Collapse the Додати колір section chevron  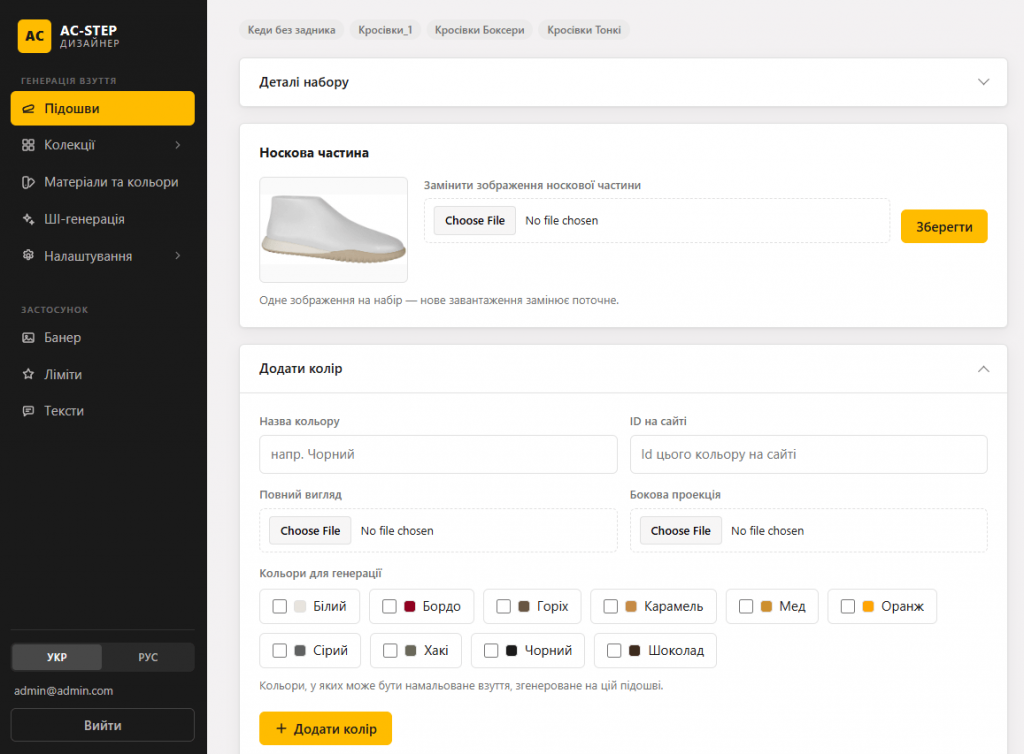(x=984, y=369)
